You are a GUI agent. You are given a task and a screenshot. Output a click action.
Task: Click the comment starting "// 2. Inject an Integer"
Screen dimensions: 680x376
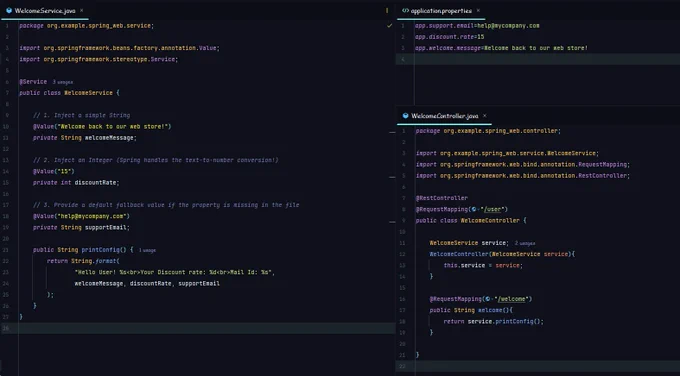pos(156,160)
